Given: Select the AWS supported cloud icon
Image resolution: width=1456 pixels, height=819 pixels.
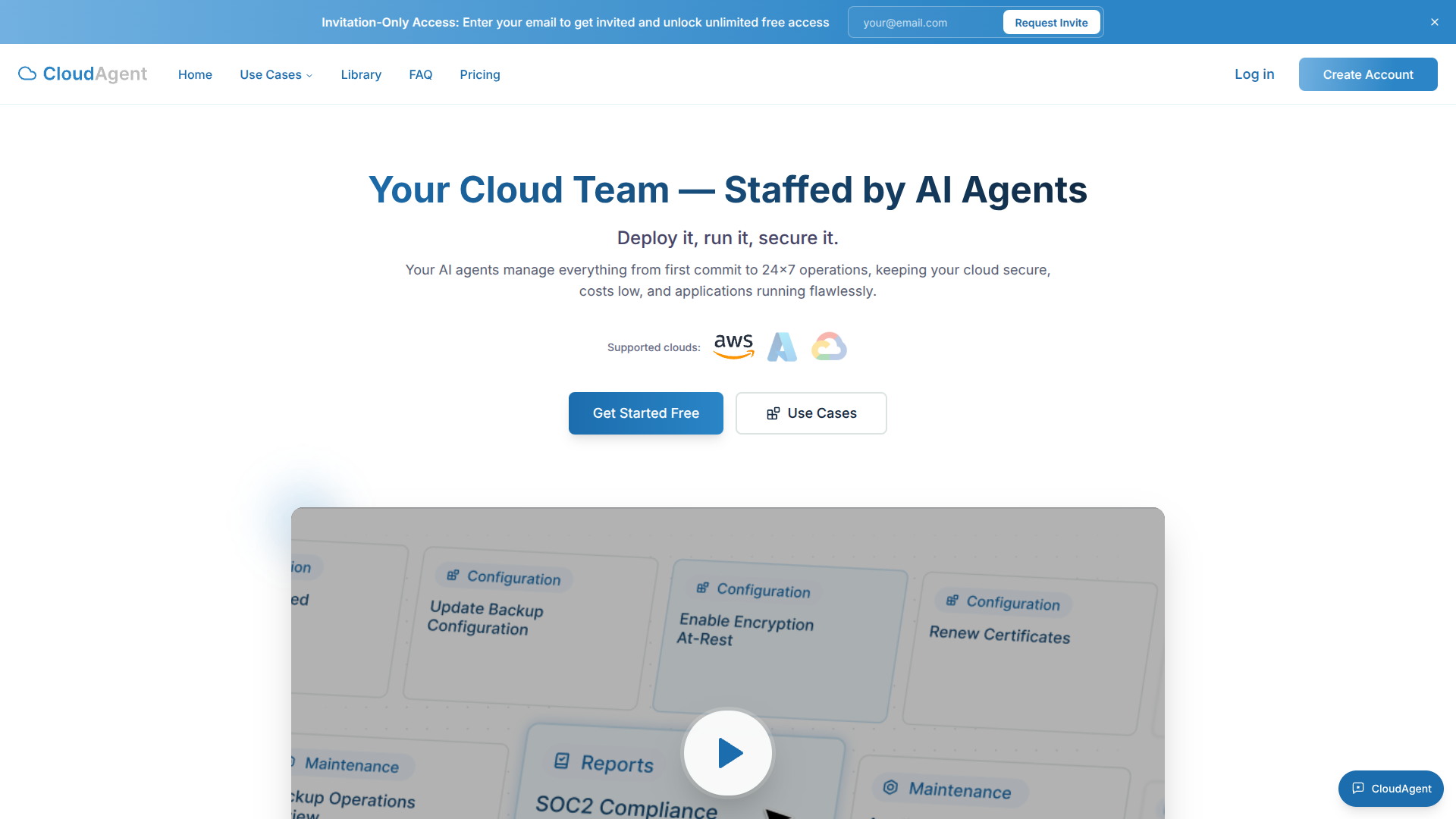Looking at the screenshot, I should (733, 346).
